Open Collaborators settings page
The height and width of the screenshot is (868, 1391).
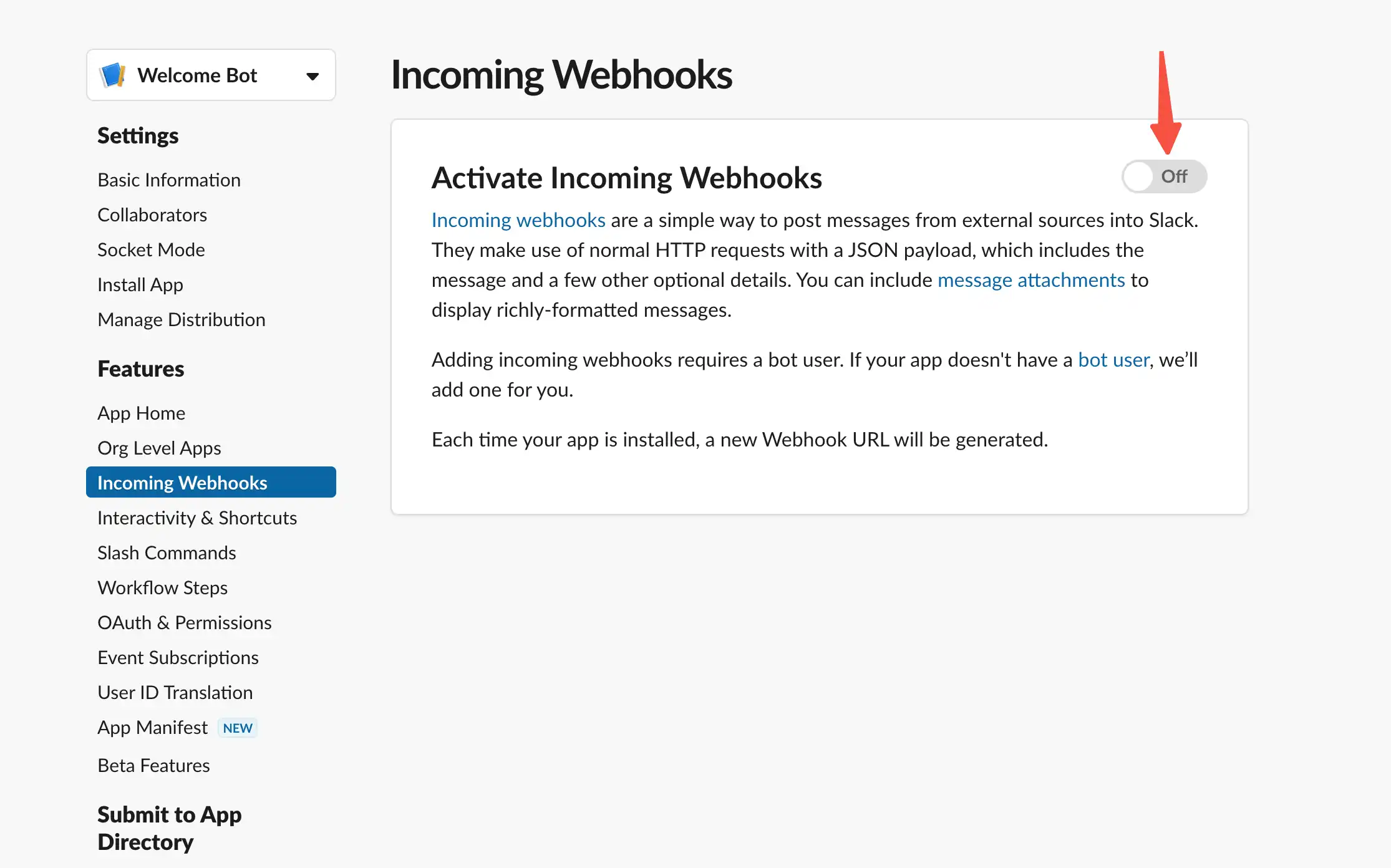click(152, 215)
